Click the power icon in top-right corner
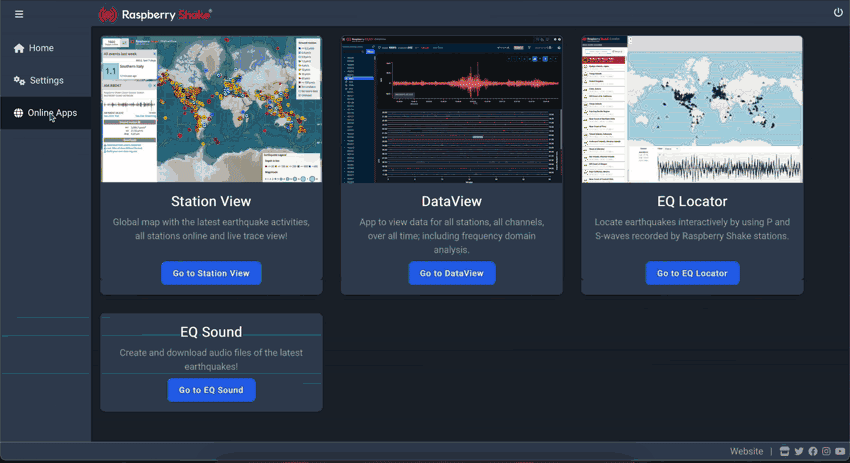Screen dimensions: 850x463 [838, 13]
